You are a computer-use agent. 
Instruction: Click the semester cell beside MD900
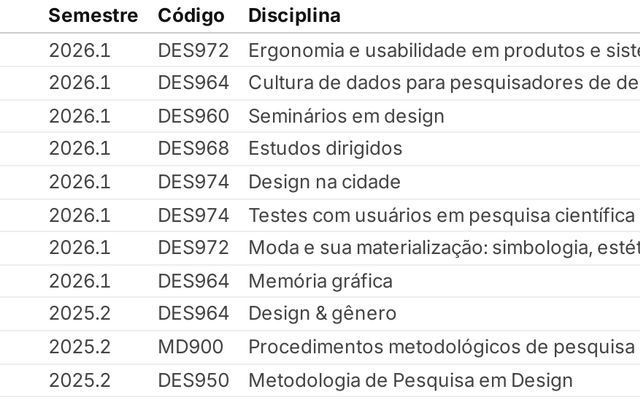point(80,347)
